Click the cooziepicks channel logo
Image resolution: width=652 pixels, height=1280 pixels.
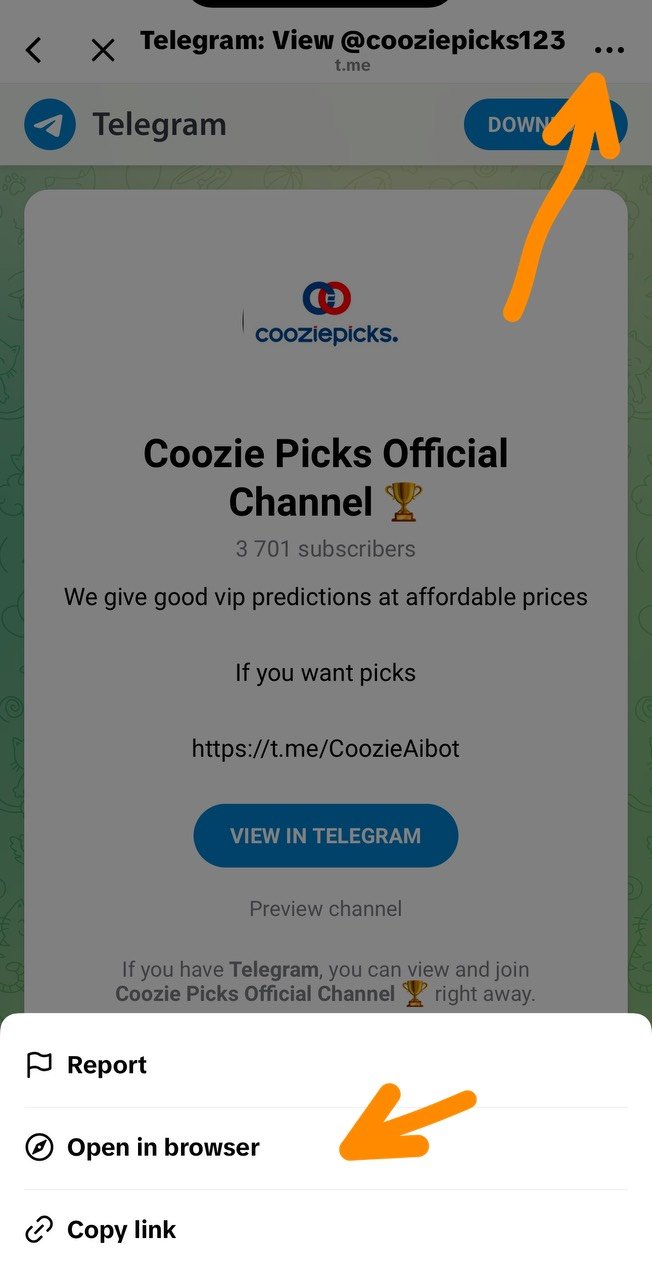(x=326, y=314)
